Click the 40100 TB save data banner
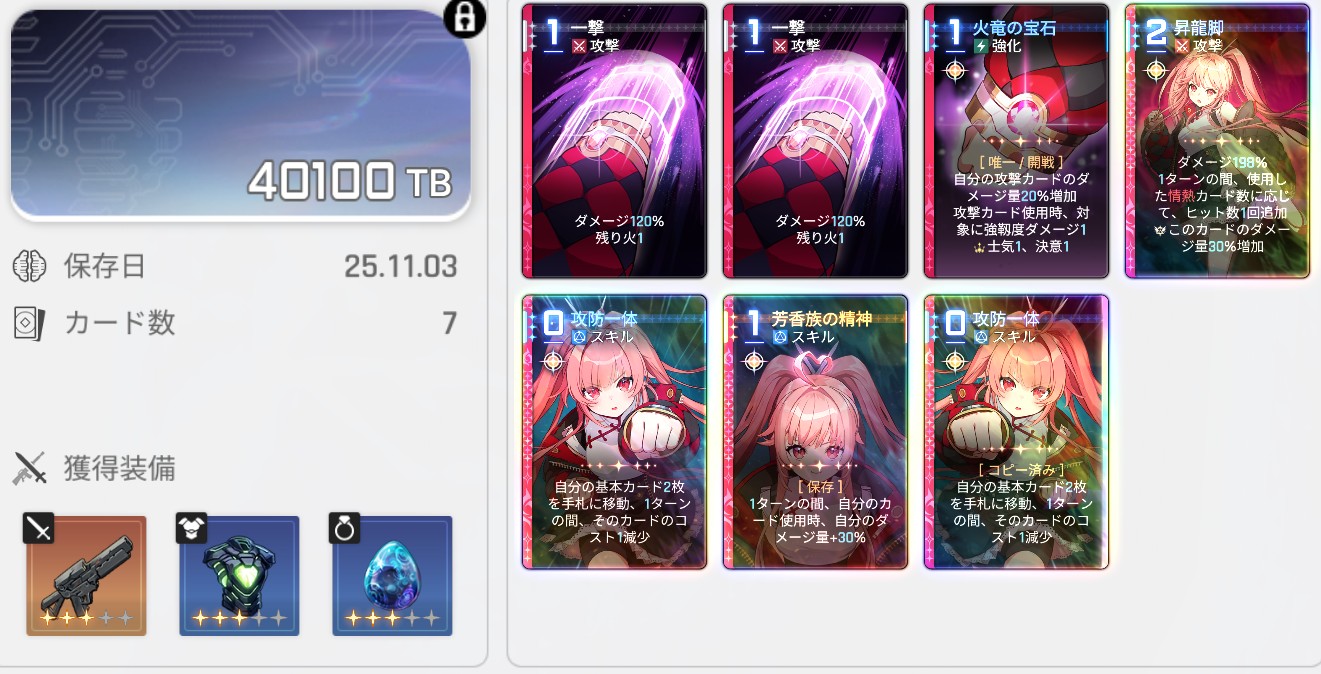 click(x=240, y=115)
